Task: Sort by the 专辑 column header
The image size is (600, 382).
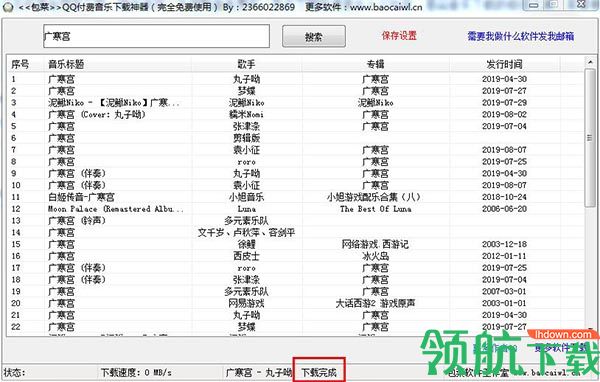Action: 375,64
